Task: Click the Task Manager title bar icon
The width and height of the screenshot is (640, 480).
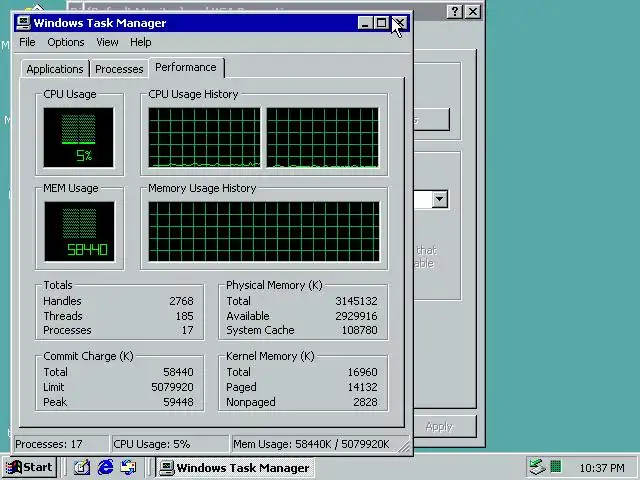Action: point(23,22)
